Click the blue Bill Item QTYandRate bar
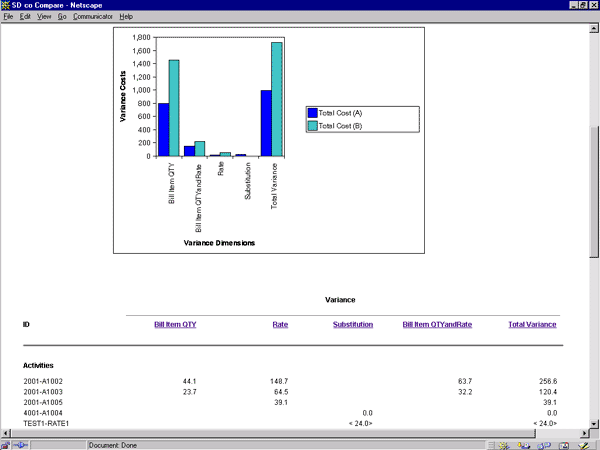The height and width of the screenshot is (450, 600). pyautogui.click(x=189, y=151)
